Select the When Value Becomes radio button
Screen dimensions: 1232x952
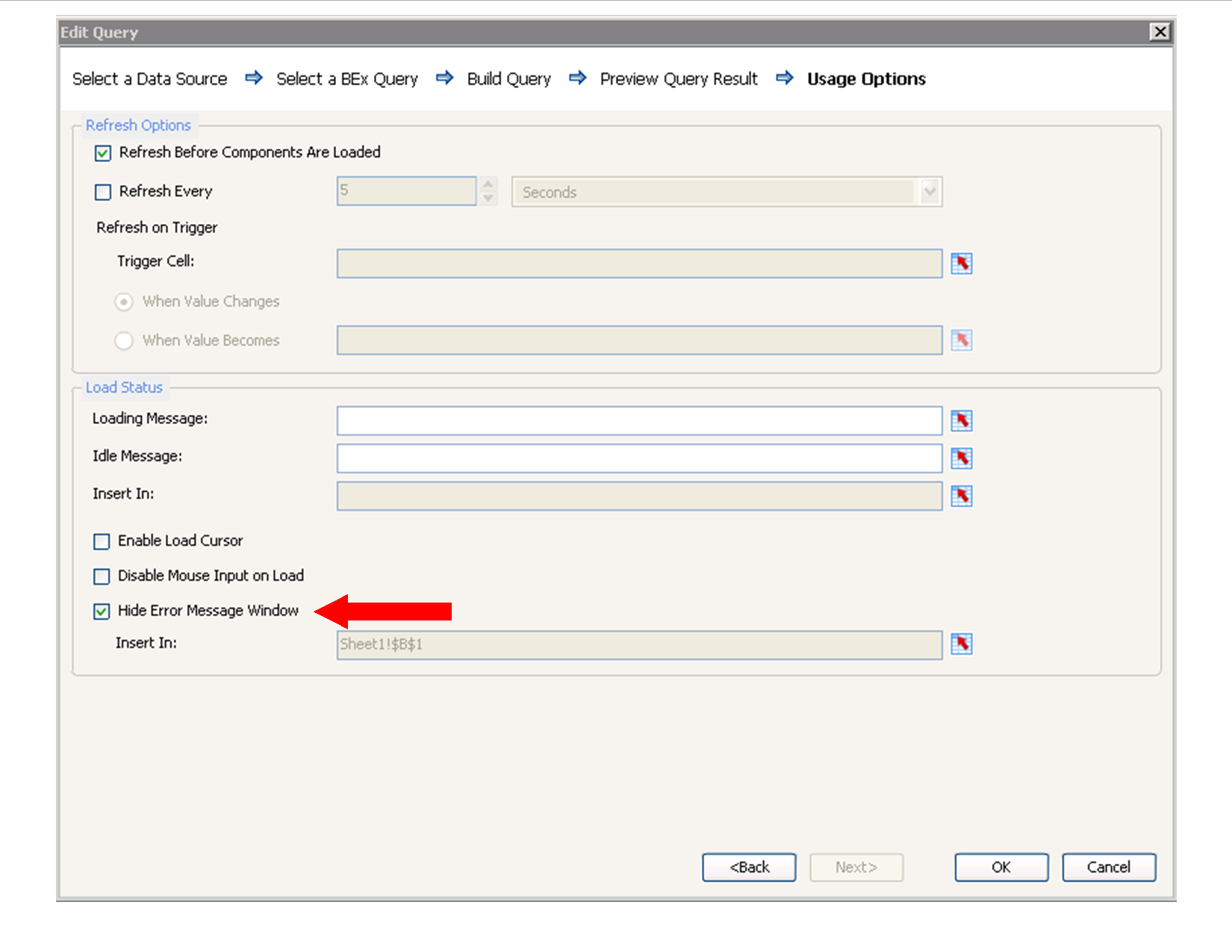point(124,340)
